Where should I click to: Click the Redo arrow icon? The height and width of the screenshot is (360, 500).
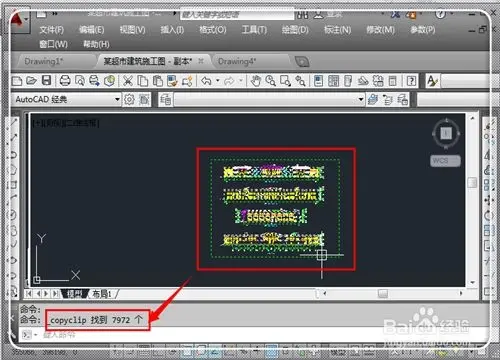(229, 81)
